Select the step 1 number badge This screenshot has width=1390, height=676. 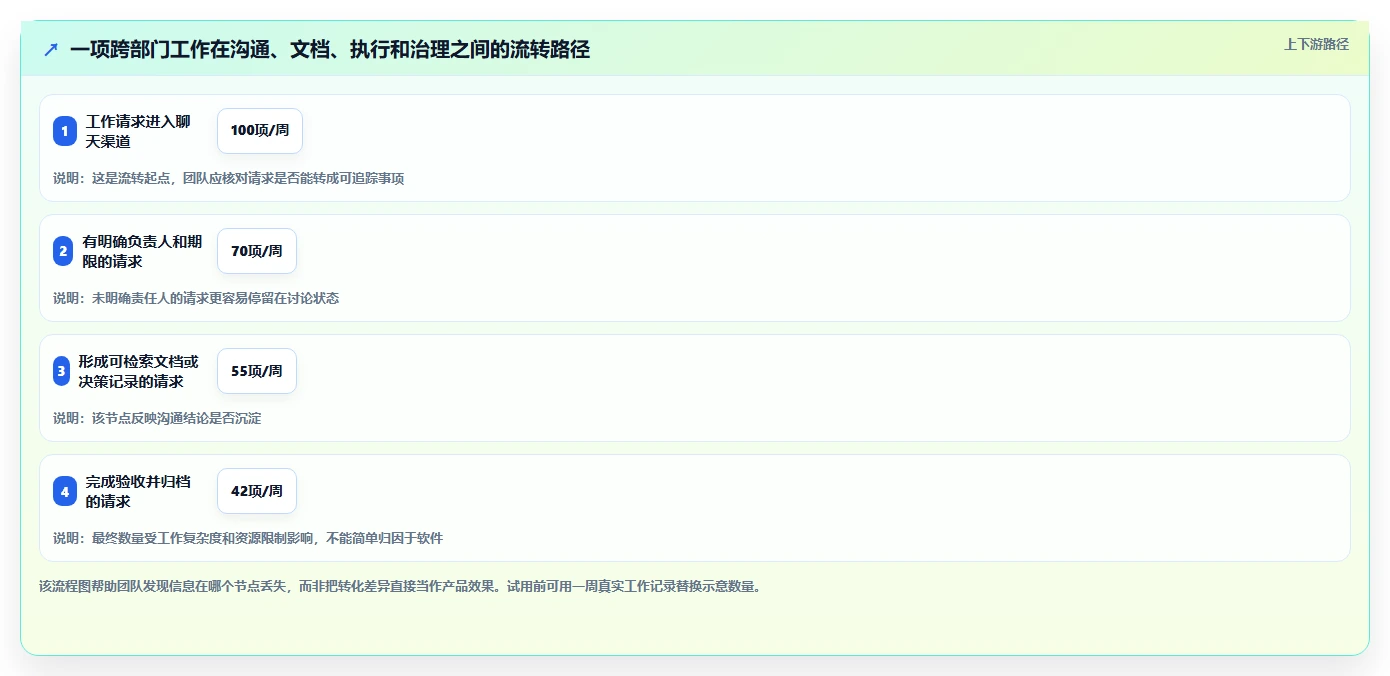(x=65, y=131)
